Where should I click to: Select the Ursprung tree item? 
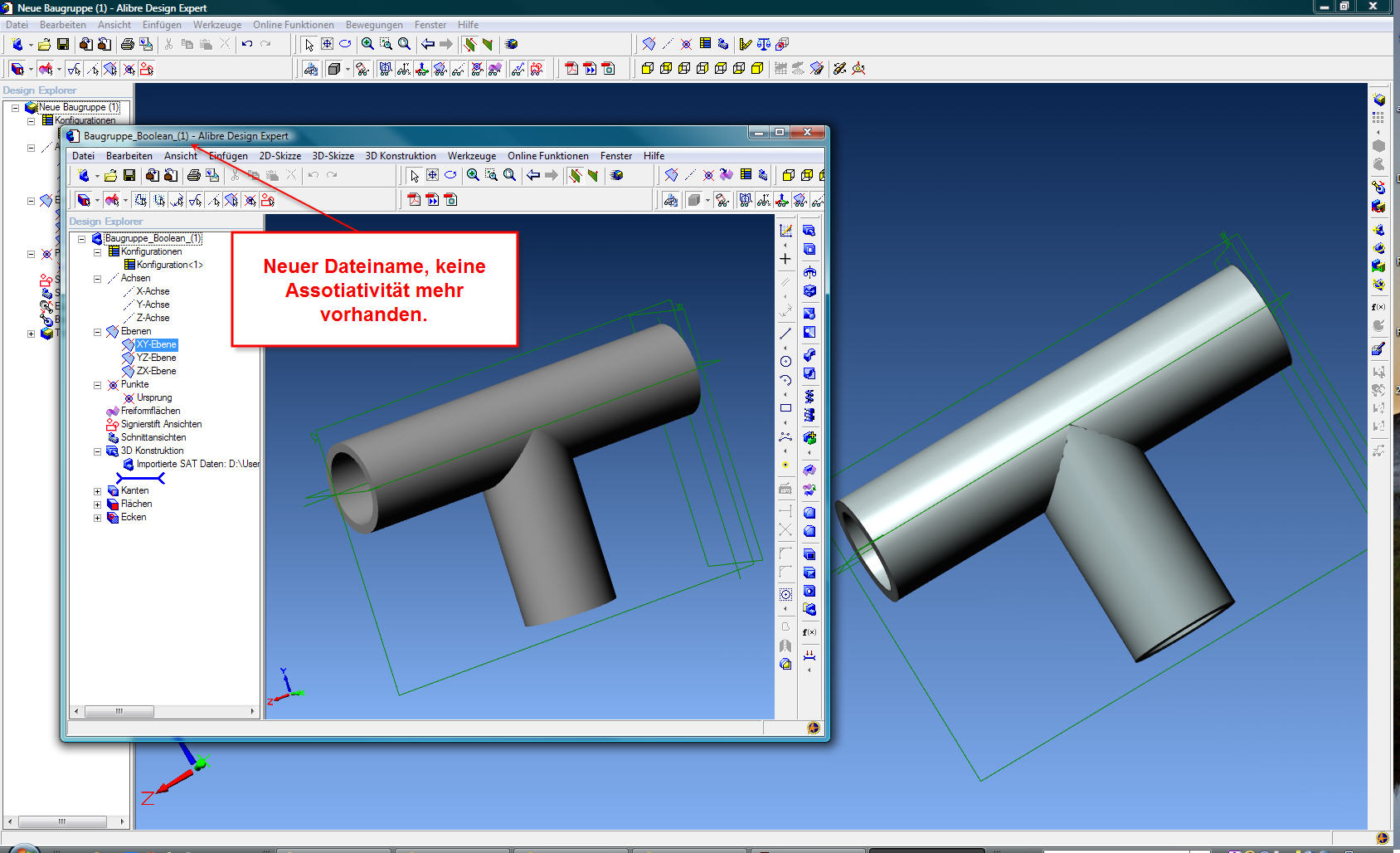154,397
